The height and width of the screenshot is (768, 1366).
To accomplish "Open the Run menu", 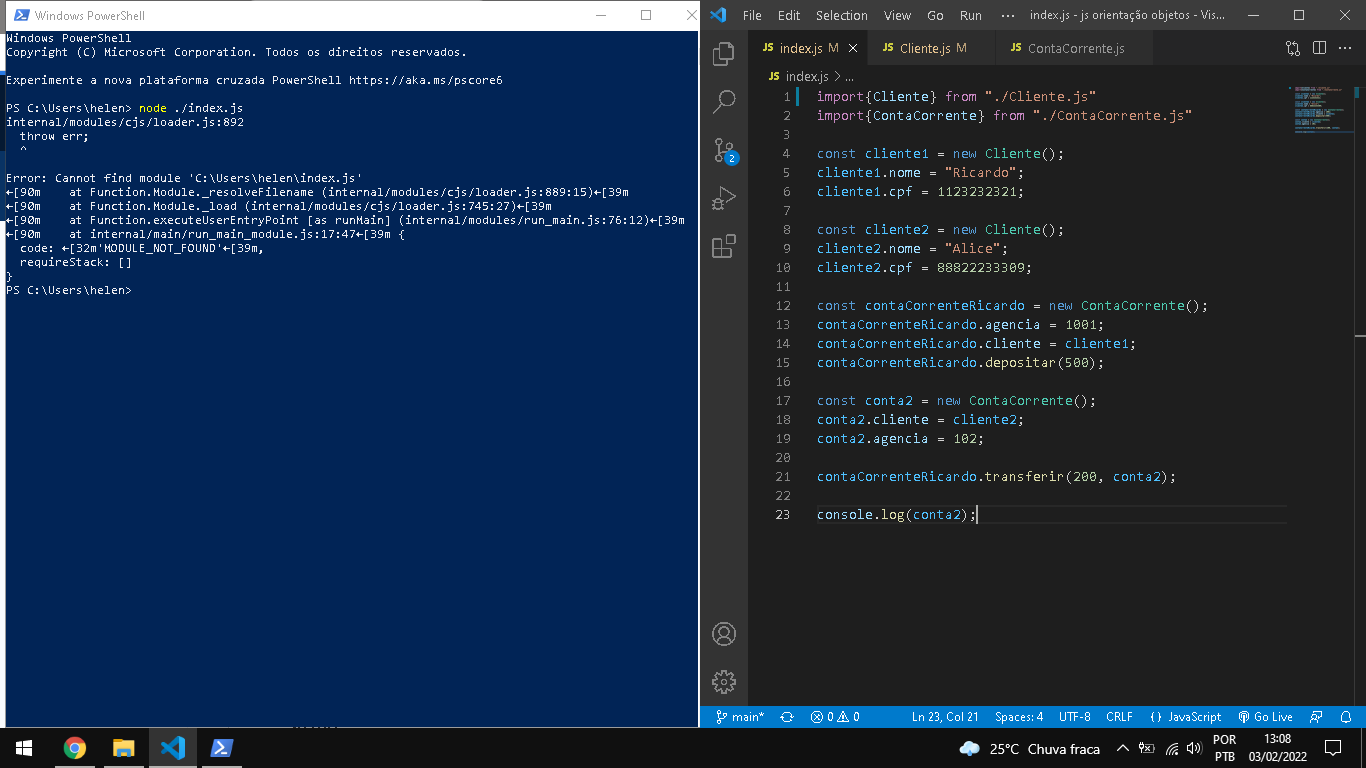I will (x=970, y=15).
